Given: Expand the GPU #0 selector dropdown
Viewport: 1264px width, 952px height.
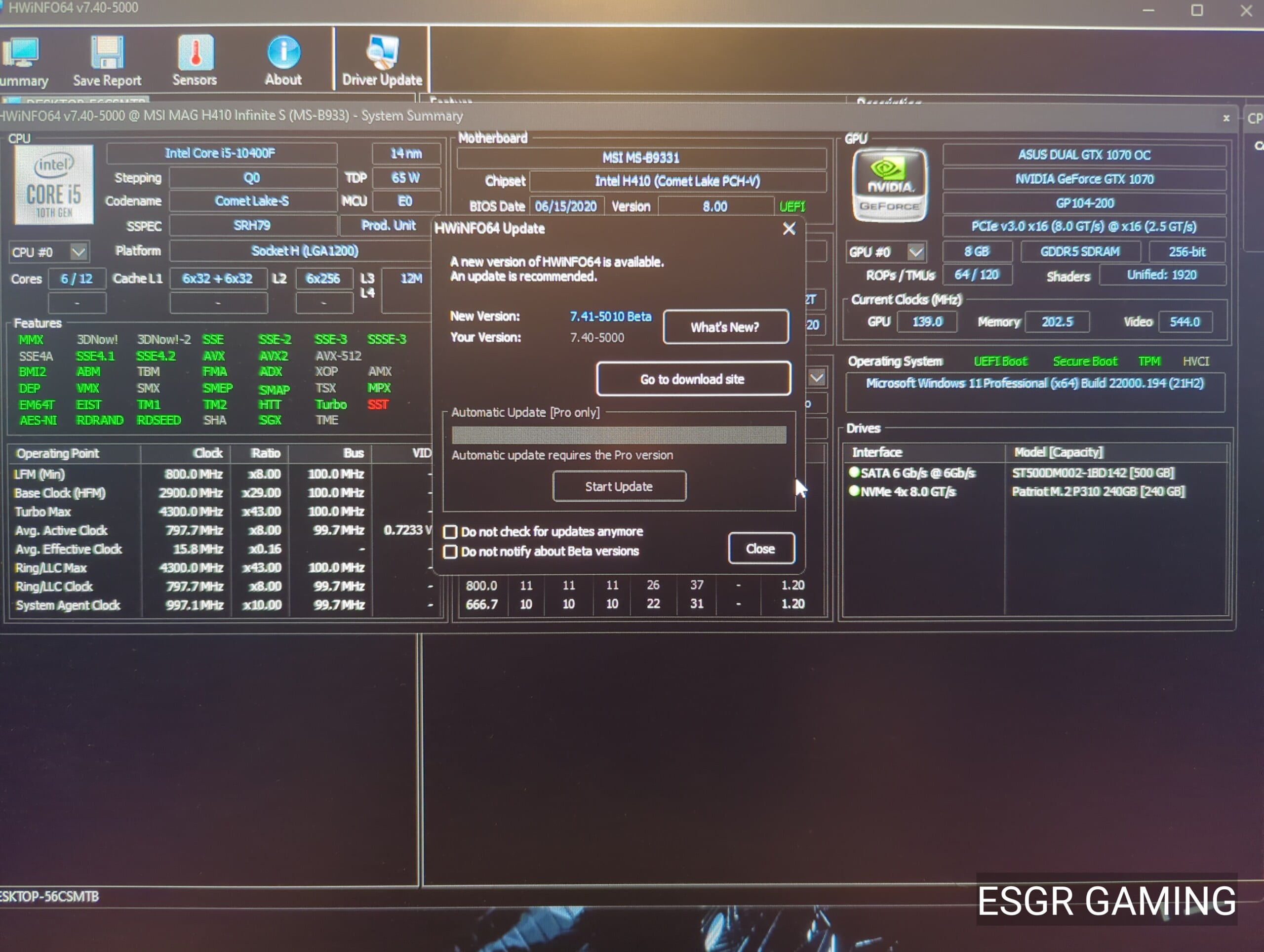Looking at the screenshot, I should [915, 252].
